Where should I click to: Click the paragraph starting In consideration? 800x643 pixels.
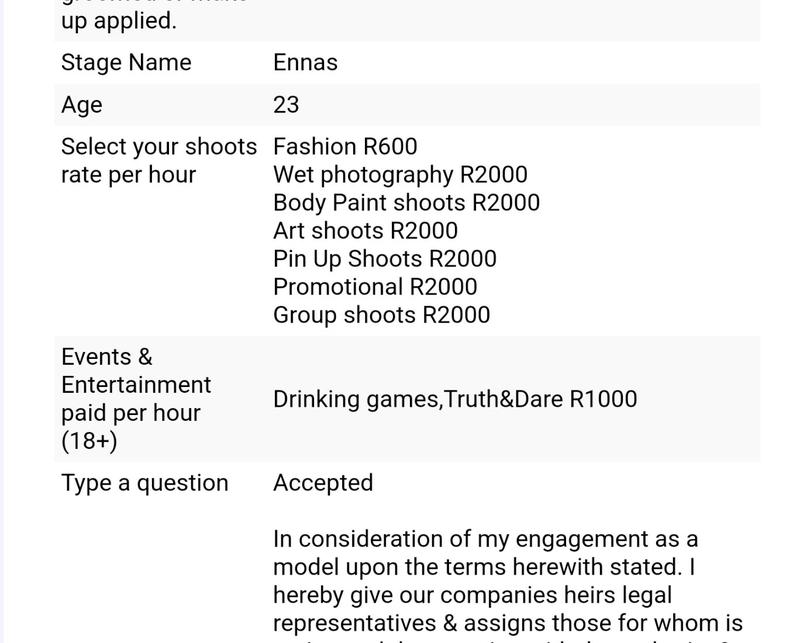508,582
